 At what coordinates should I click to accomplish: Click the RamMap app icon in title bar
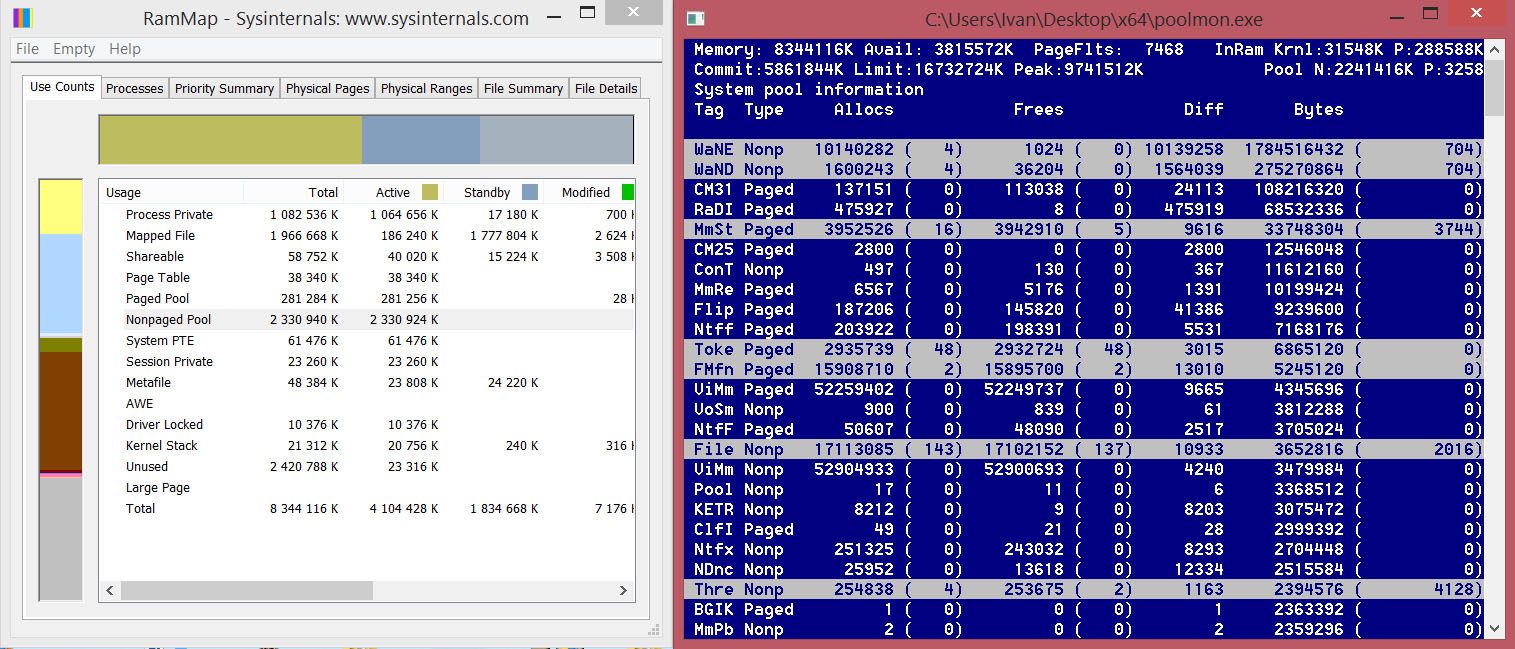point(20,17)
